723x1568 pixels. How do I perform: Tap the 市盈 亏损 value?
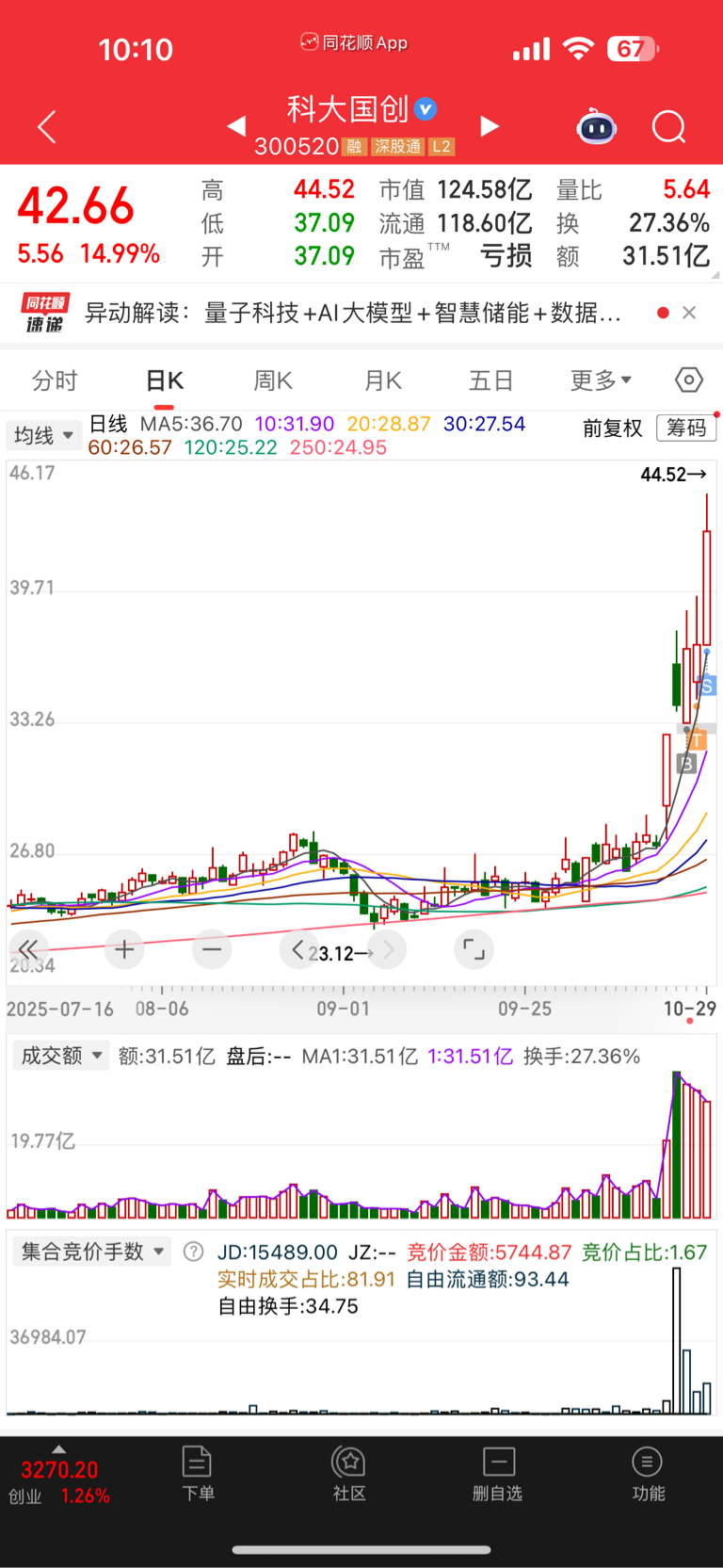coord(506,256)
